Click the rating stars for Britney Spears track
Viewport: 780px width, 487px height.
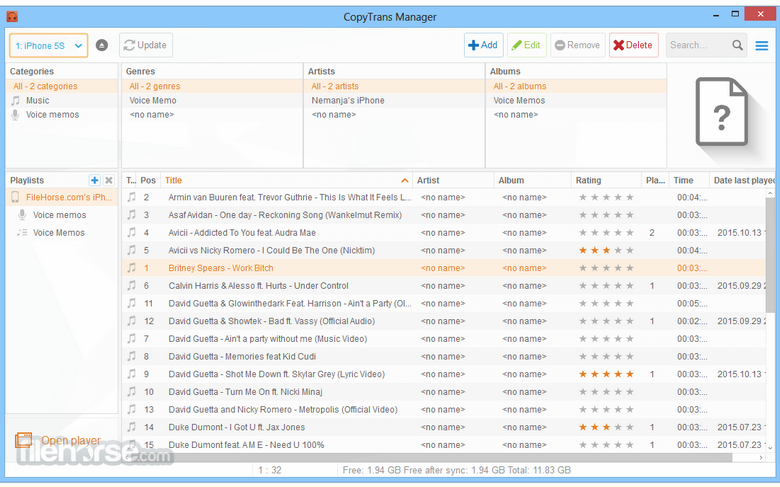(606, 268)
